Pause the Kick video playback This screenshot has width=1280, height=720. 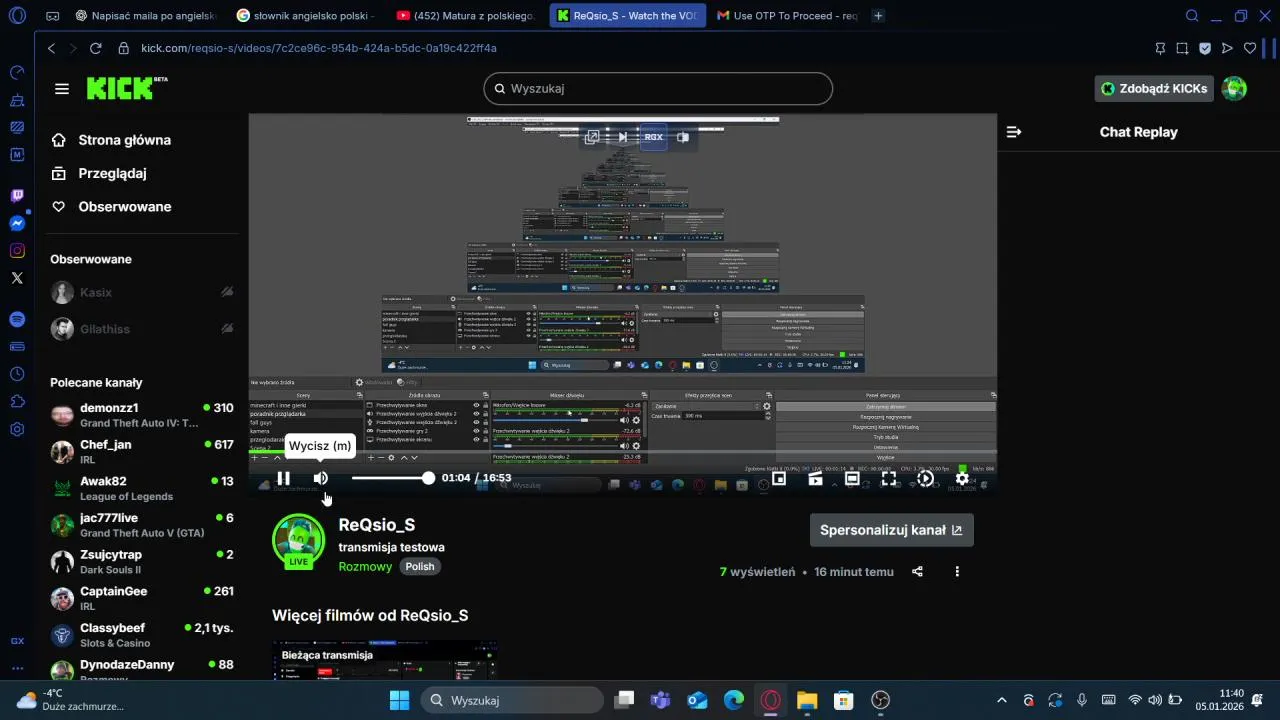point(284,478)
